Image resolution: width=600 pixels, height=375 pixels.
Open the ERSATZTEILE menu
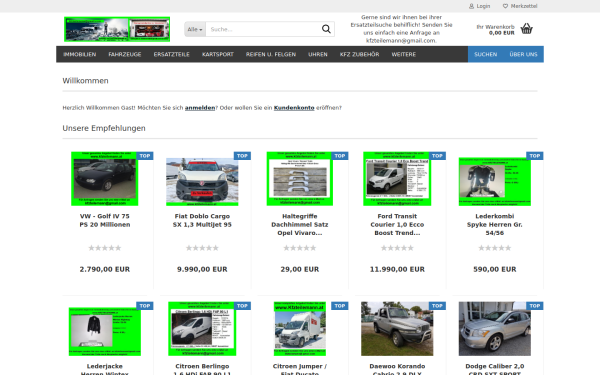(x=171, y=54)
